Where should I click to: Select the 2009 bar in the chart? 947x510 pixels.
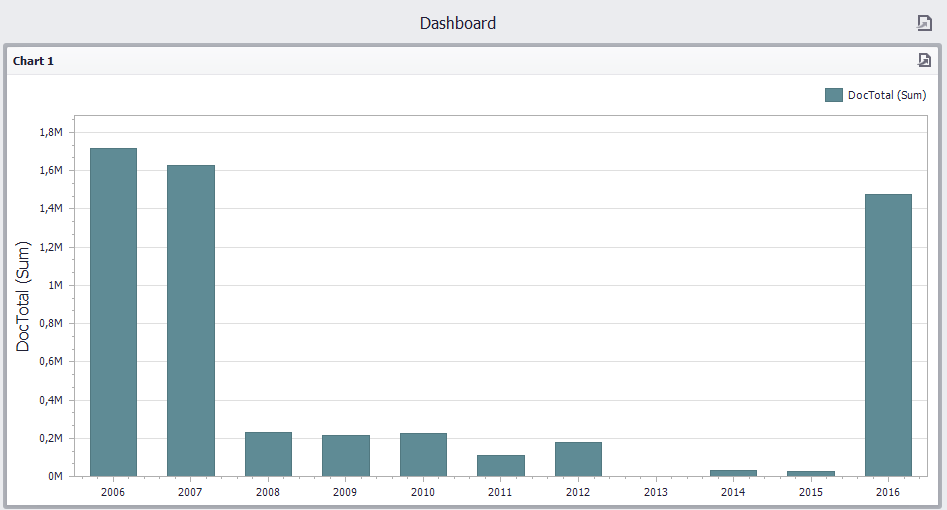click(346, 456)
